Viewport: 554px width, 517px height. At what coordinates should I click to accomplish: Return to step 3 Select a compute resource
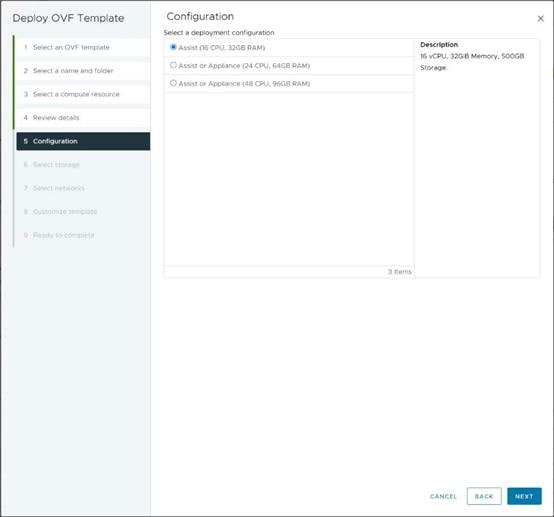coord(83,94)
